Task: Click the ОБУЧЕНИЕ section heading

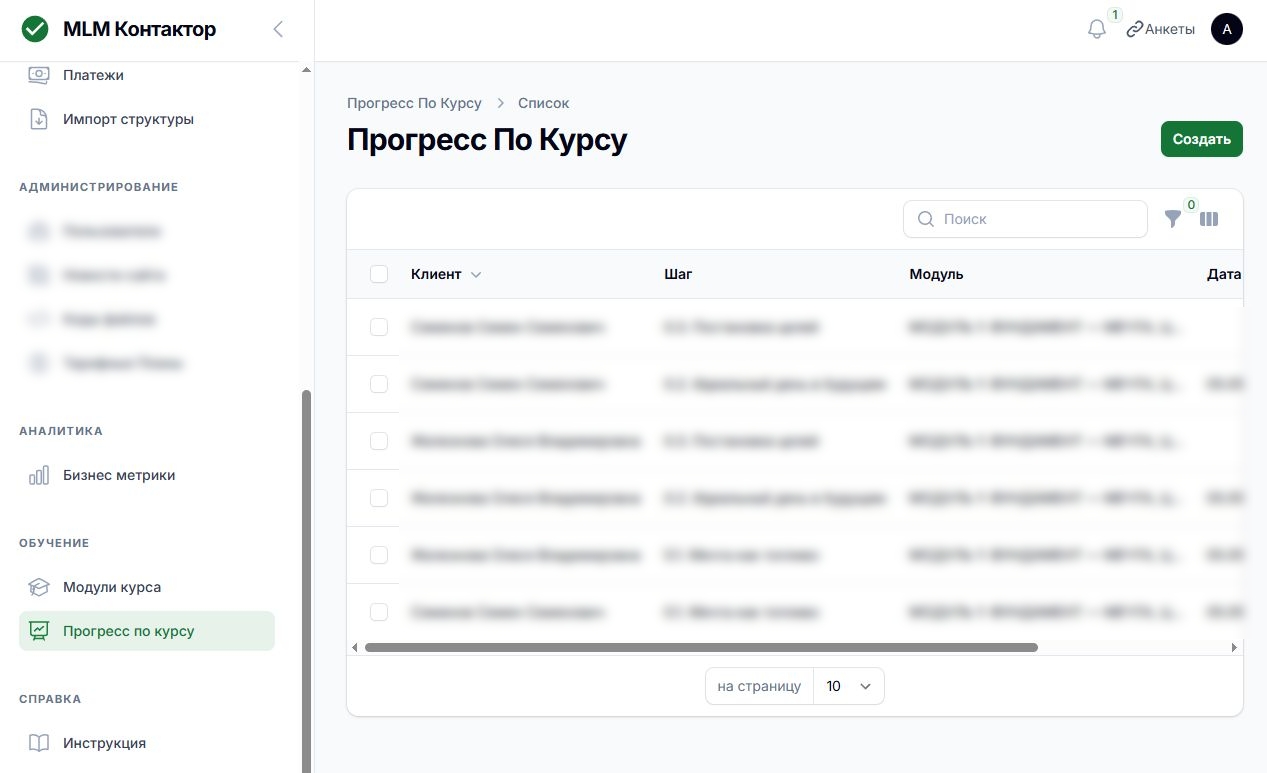Action: 54,543
